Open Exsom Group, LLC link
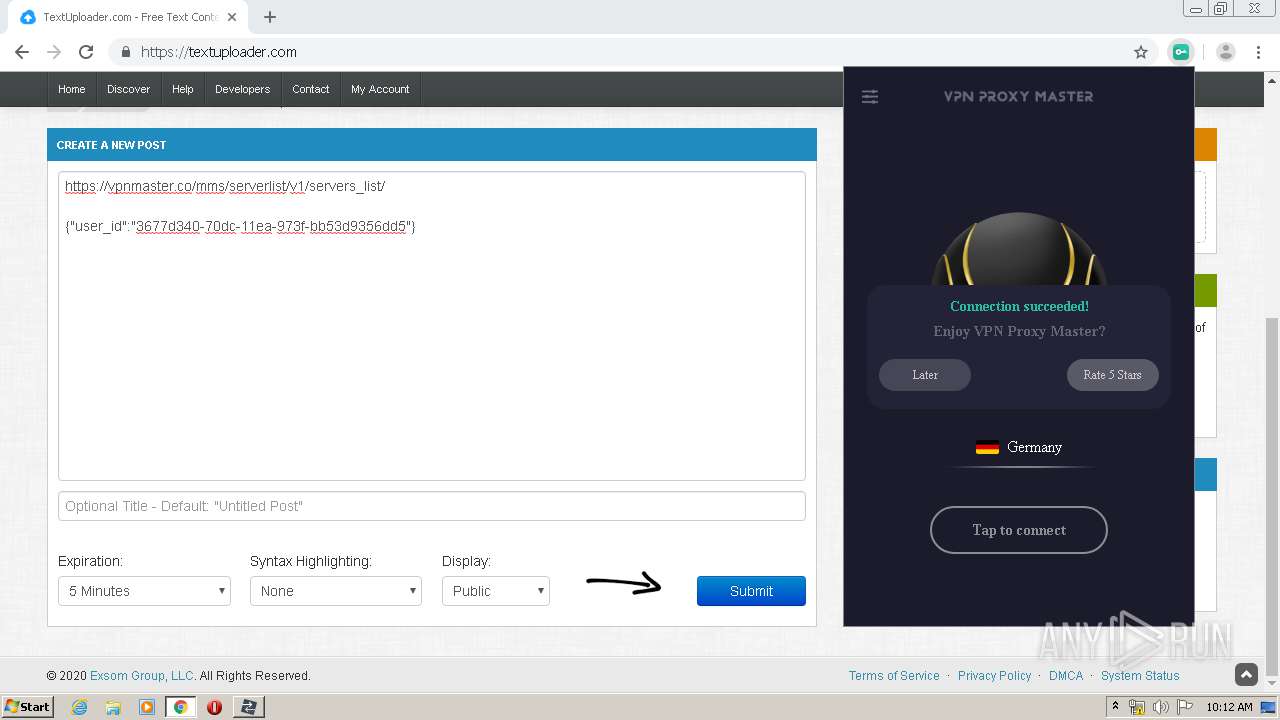This screenshot has width=1280, height=720. [x=142, y=676]
